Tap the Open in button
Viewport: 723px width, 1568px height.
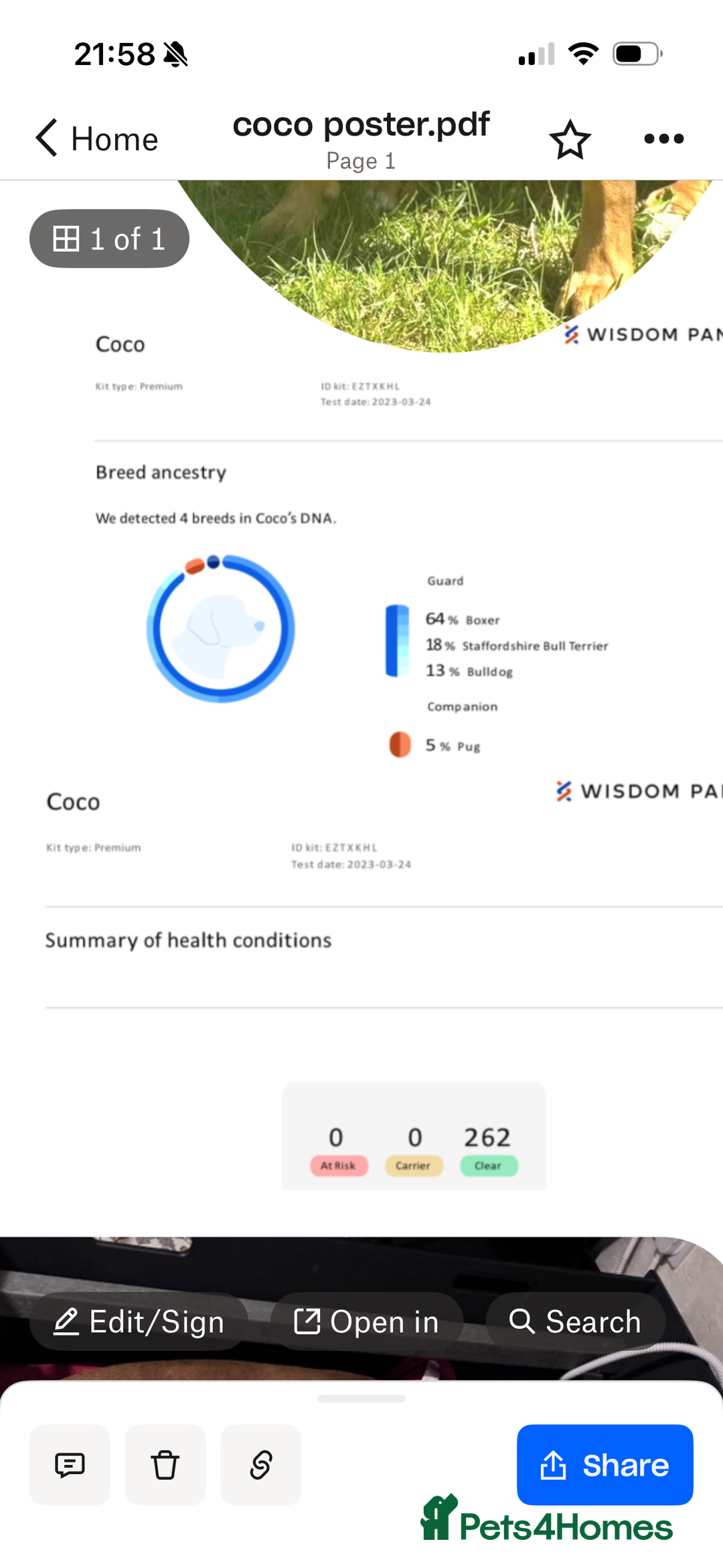pos(366,1322)
